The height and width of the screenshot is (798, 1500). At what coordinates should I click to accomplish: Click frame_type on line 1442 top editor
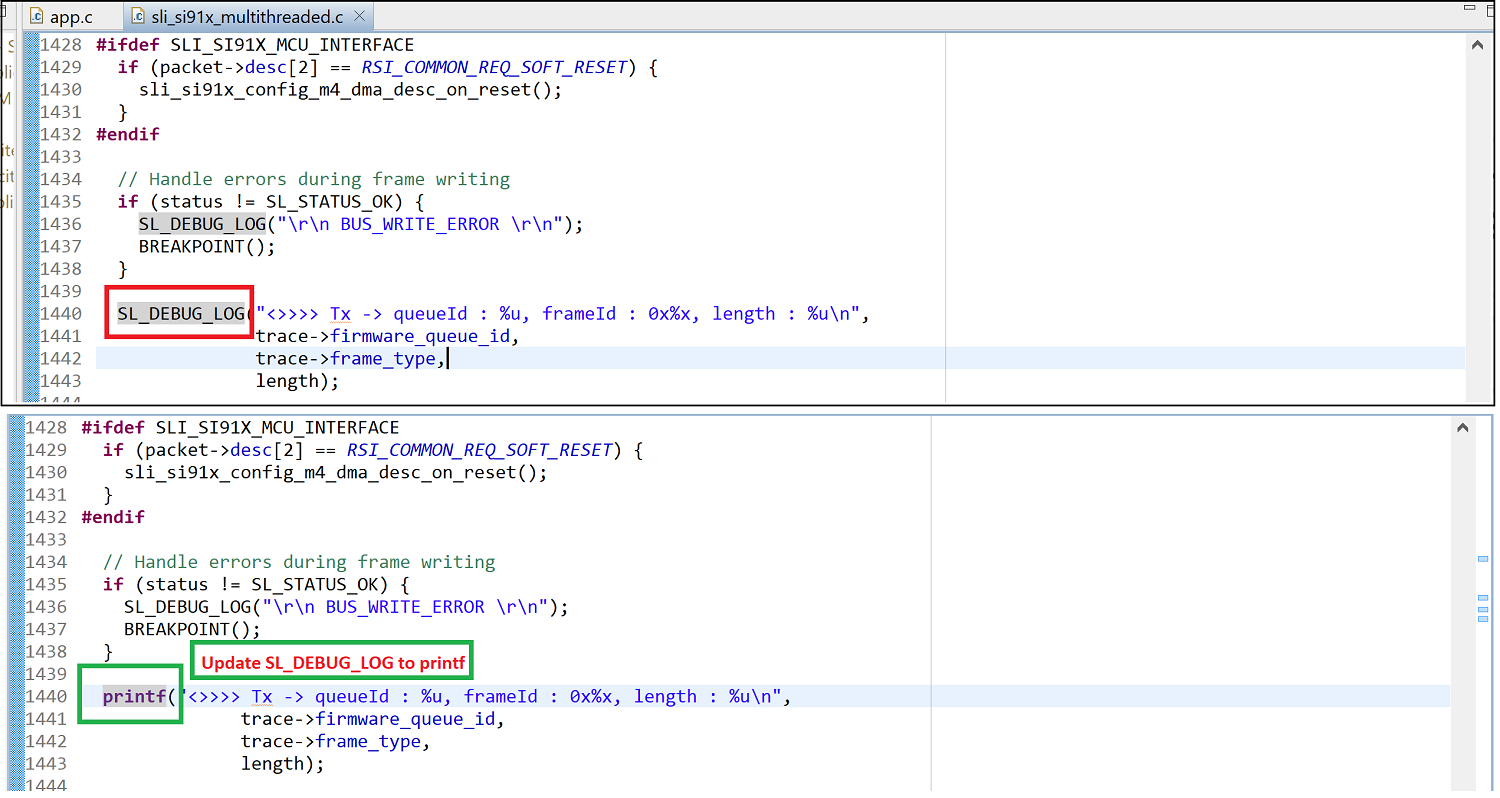[387, 359]
